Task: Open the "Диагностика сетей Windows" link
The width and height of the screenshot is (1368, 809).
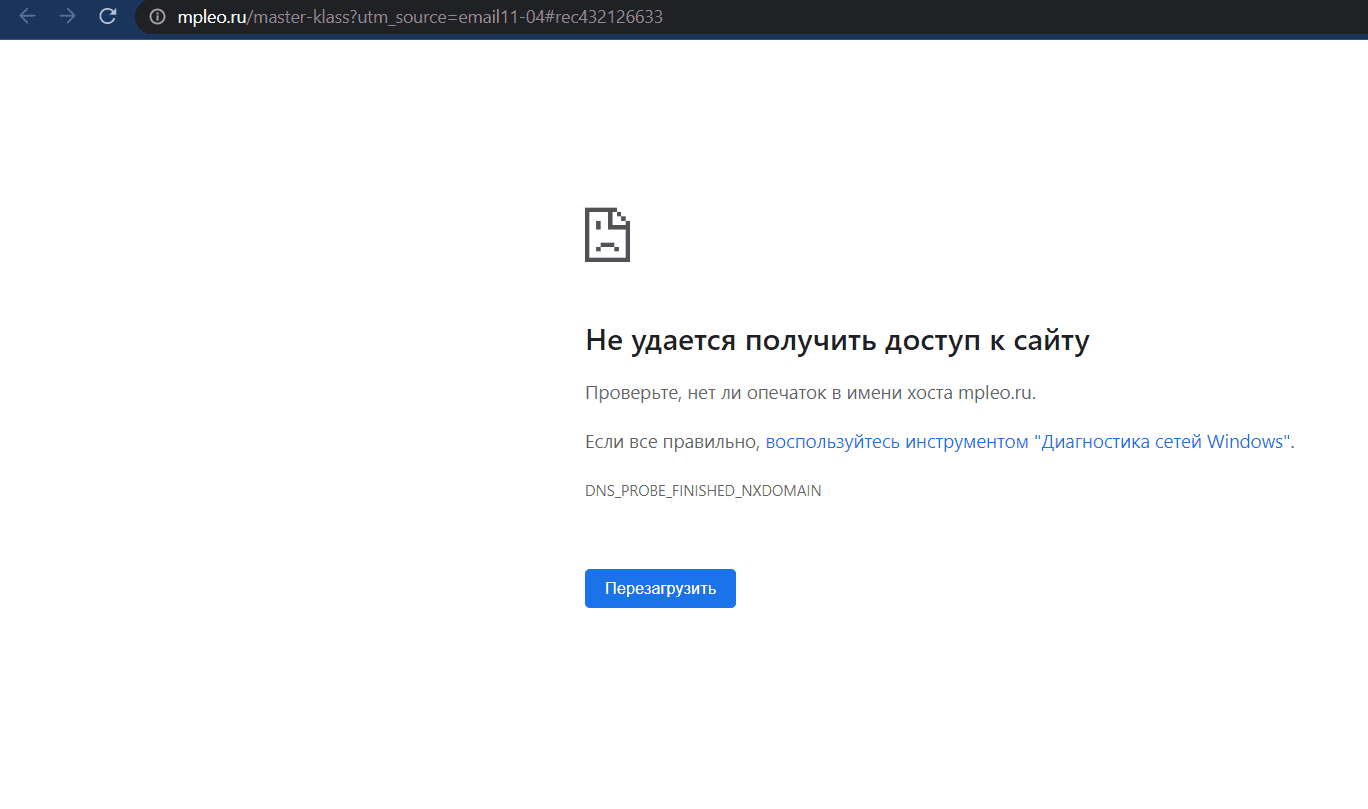Action: point(1162,442)
